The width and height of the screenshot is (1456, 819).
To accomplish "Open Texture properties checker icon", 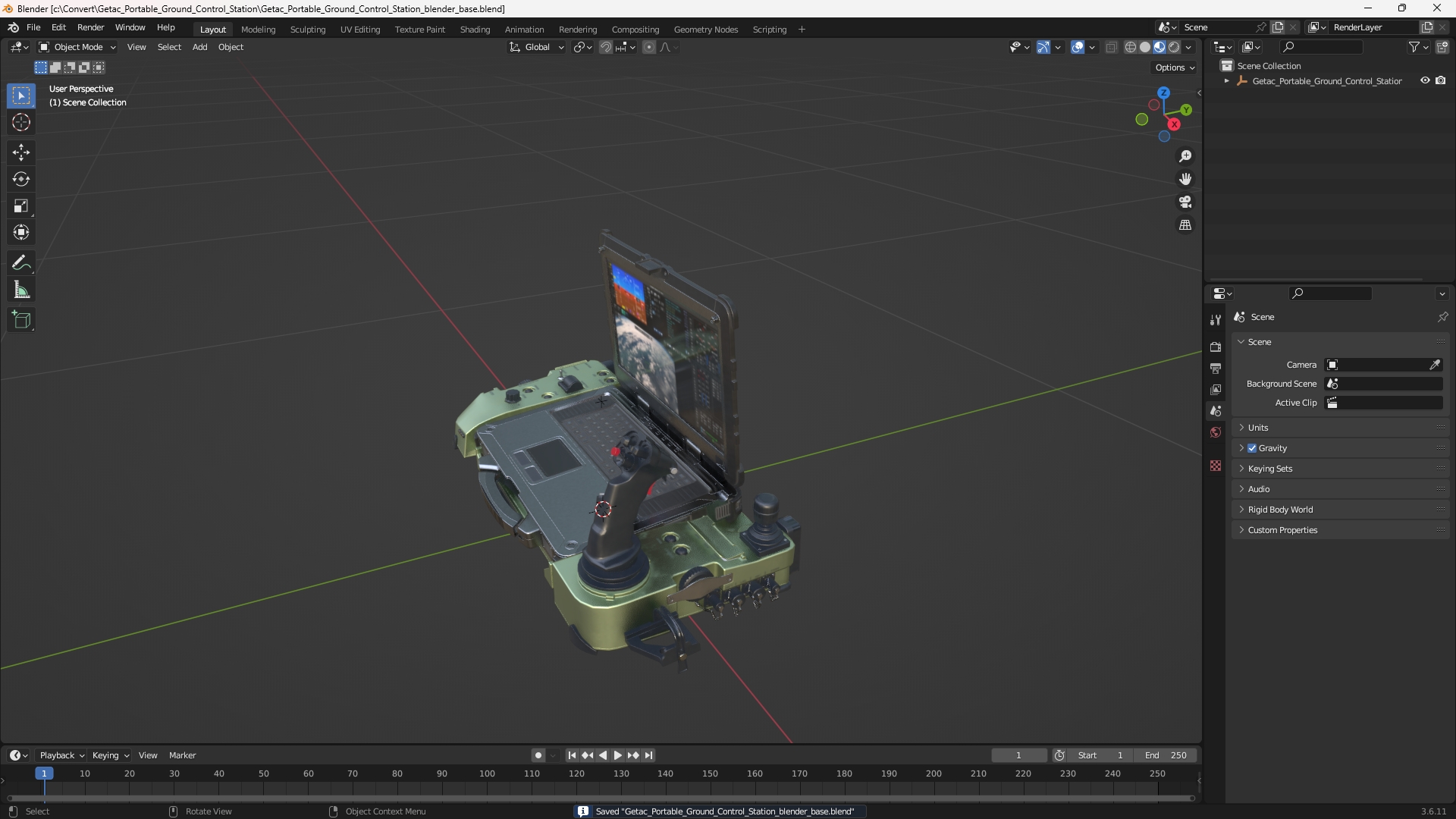I will 1216,466.
